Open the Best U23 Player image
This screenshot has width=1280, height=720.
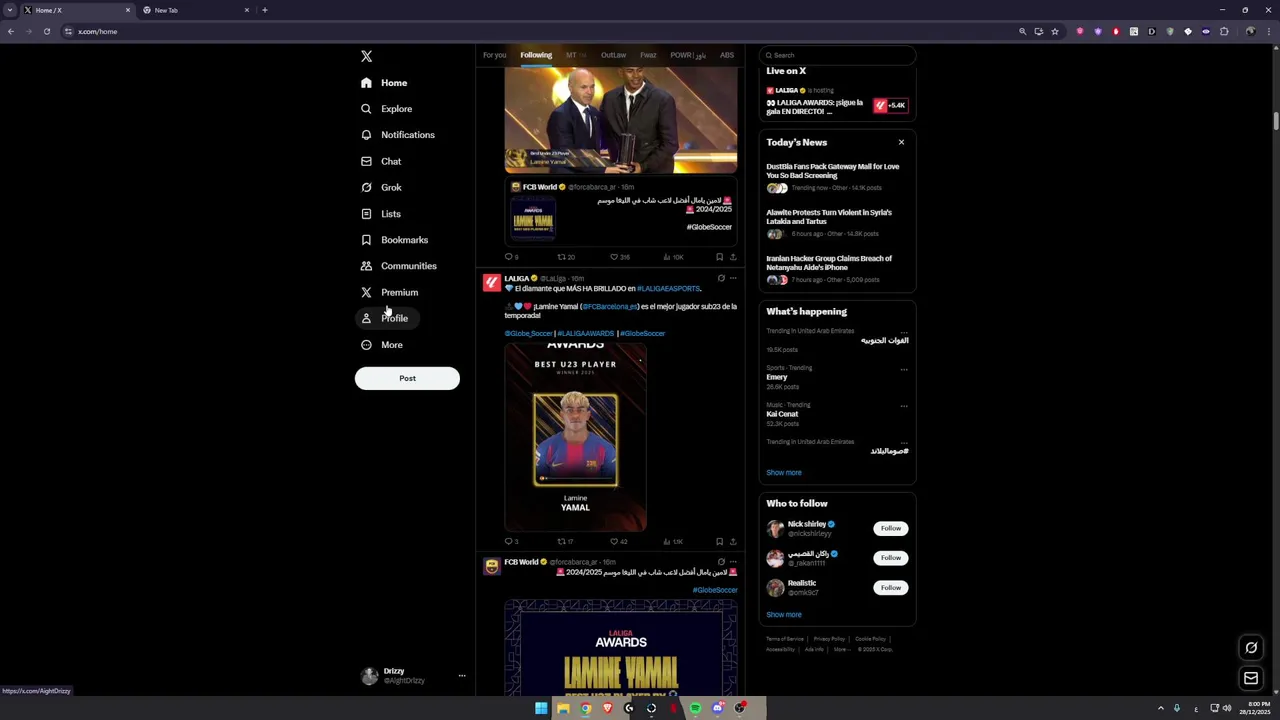tap(575, 437)
